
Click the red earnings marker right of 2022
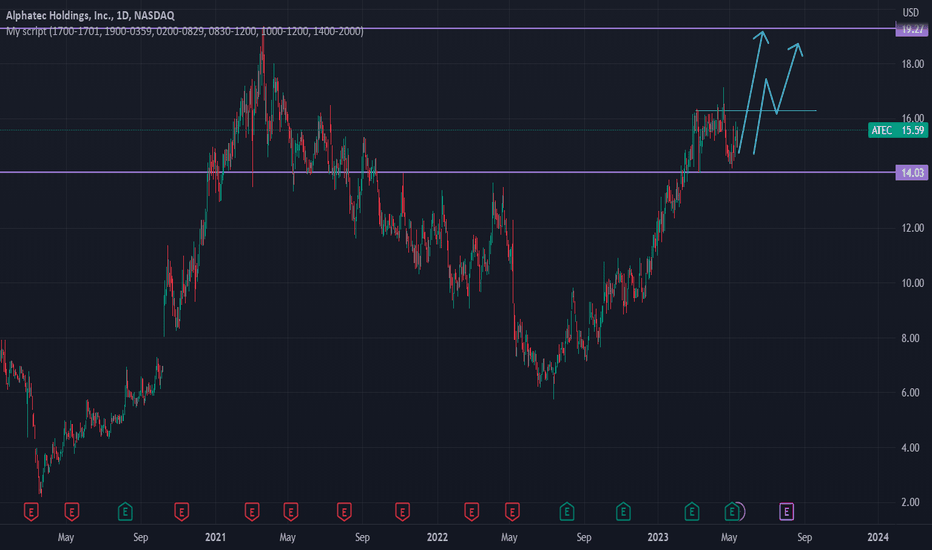click(471, 511)
